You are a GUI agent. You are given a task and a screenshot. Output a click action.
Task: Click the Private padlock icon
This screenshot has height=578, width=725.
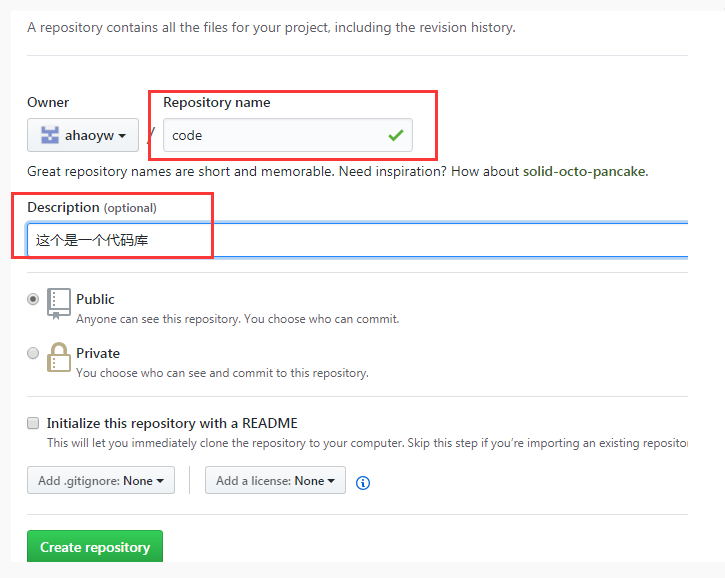pyautogui.click(x=59, y=358)
